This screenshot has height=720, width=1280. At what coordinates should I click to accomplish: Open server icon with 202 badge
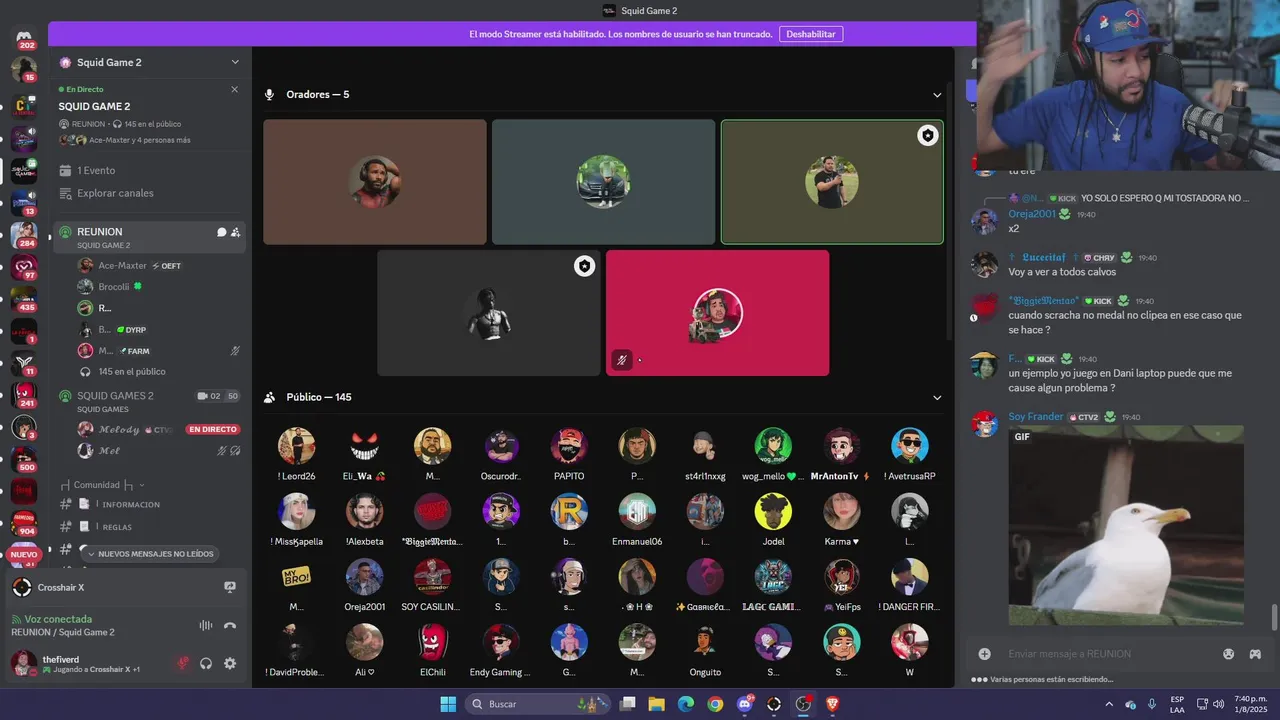tap(24, 38)
